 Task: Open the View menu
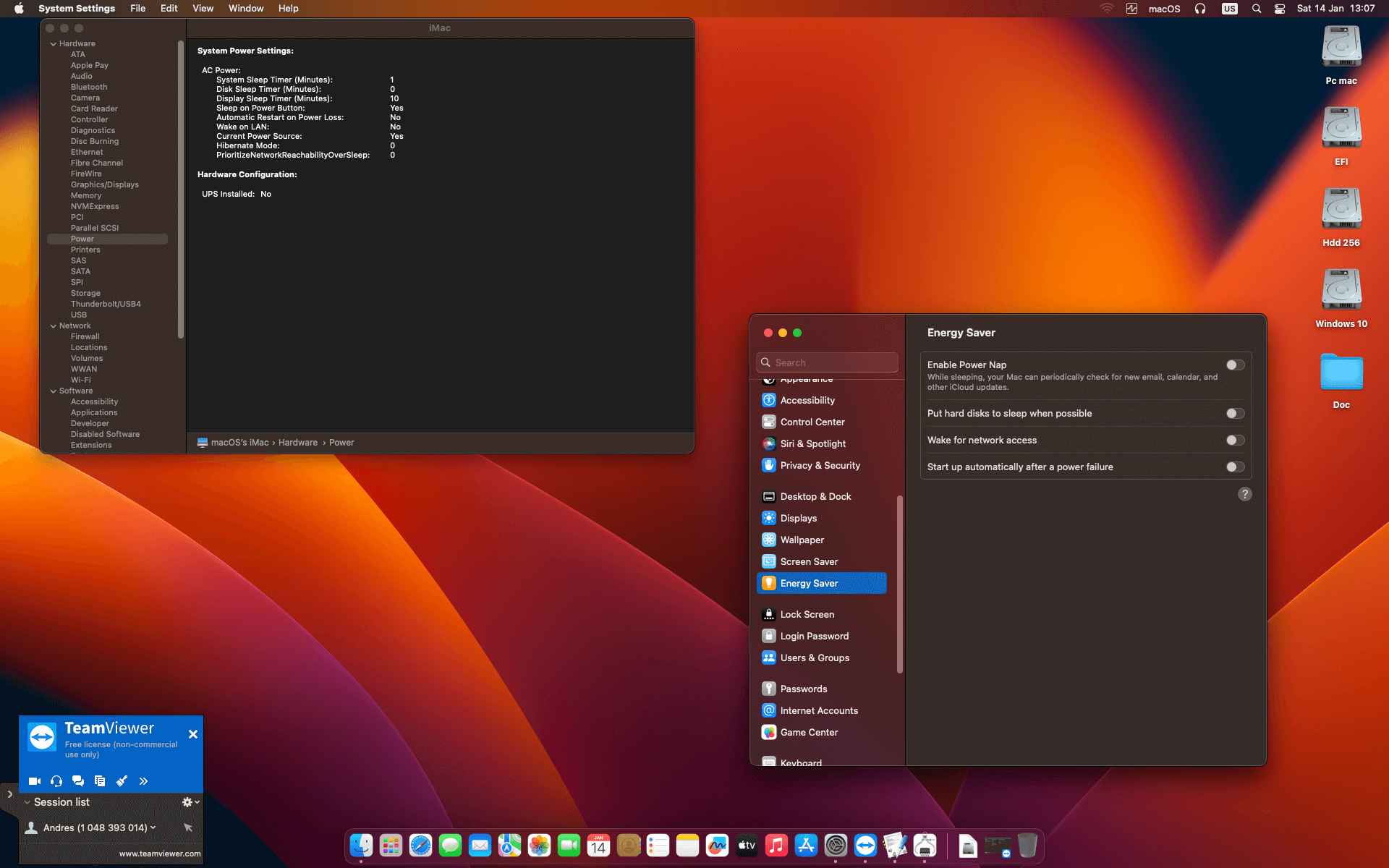click(x=203, y=9)
